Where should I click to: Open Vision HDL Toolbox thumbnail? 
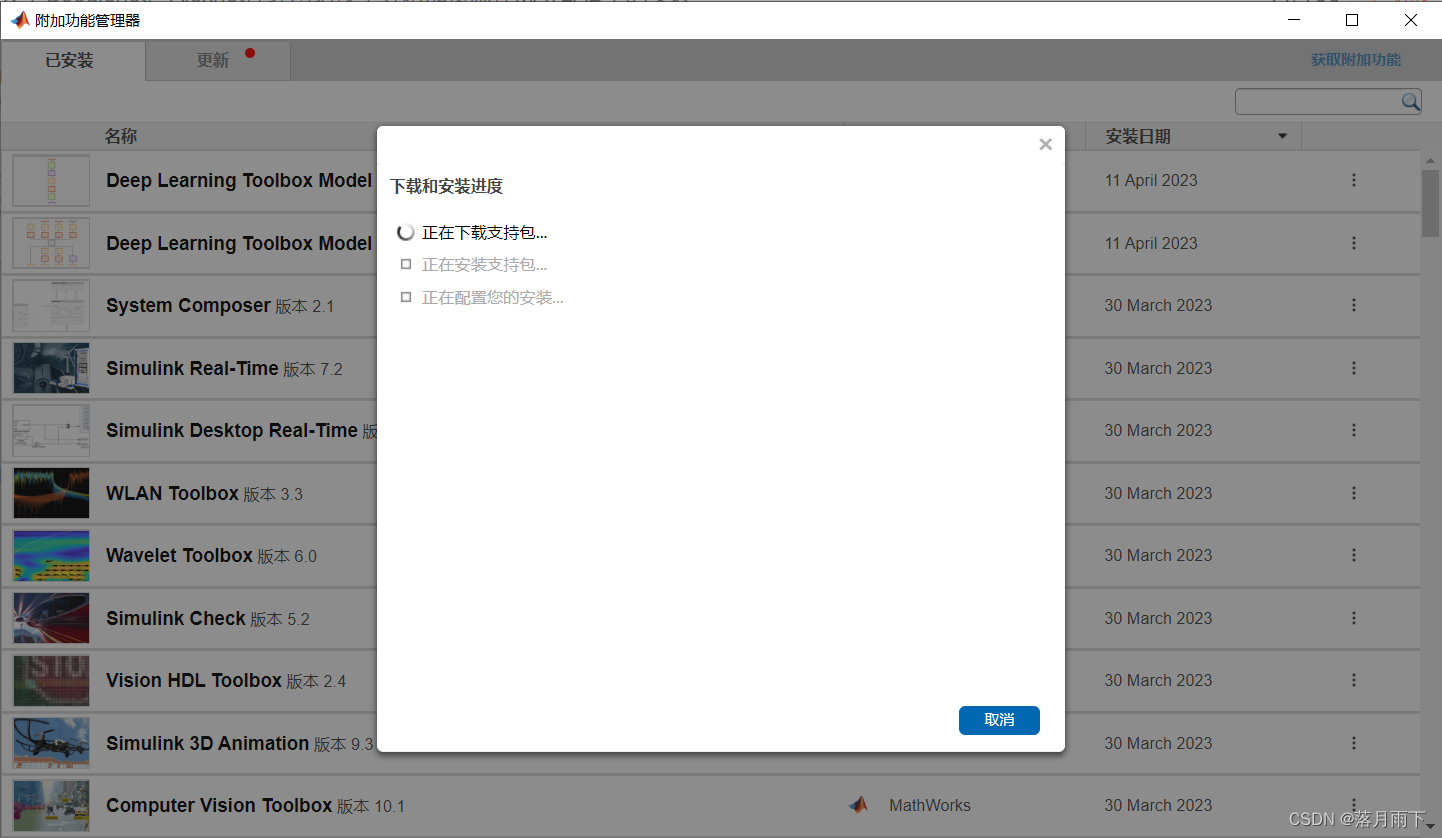51,681
